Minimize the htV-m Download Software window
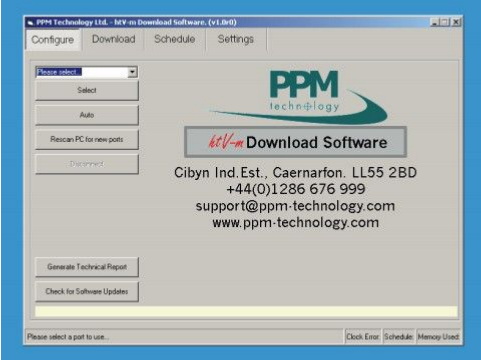This screenshot has height=361, width=481. pyautogui.click(x=435, y=22)
